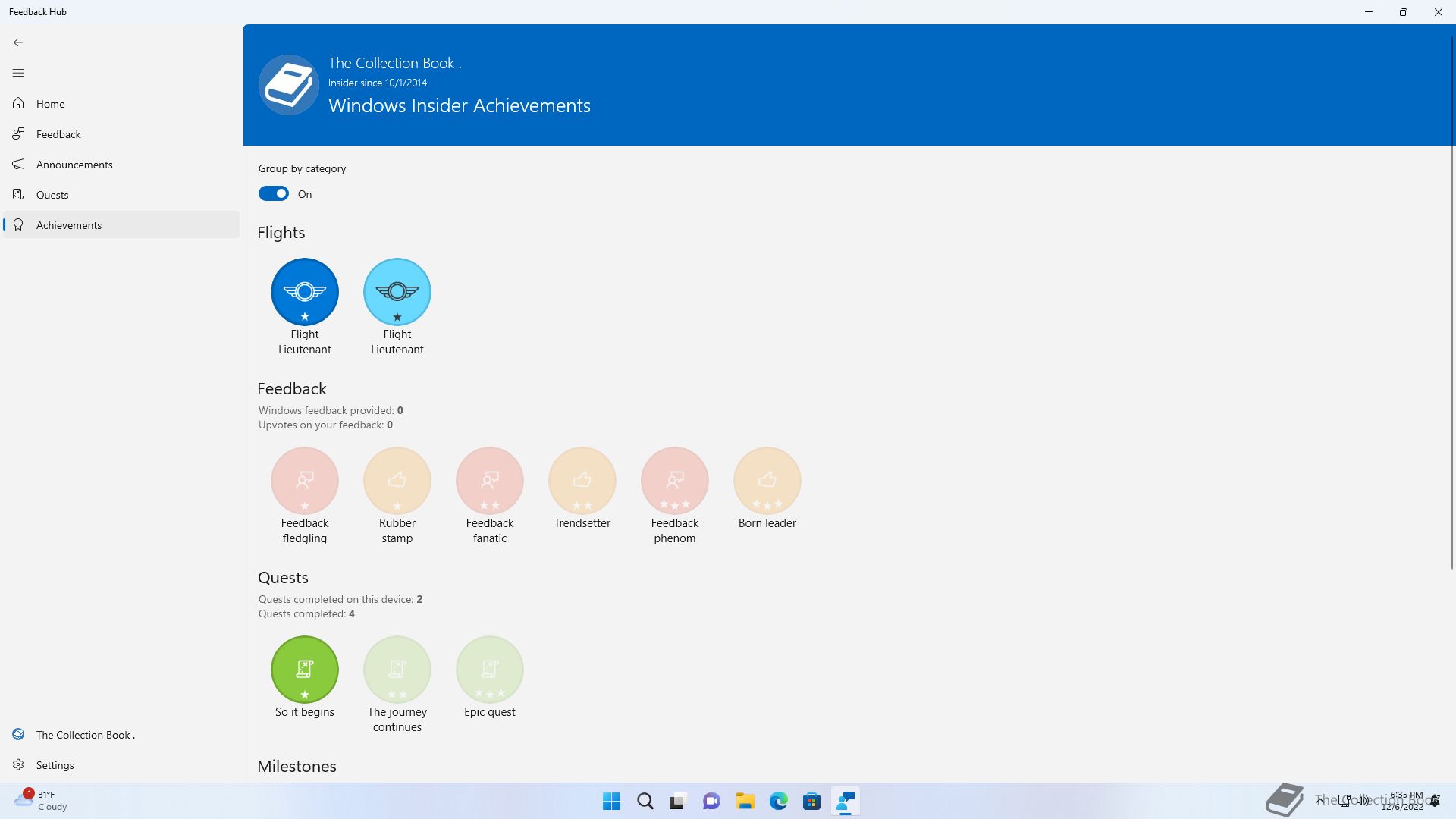Click the back arrow button
Screen dimensions: 1456x819
18,42
